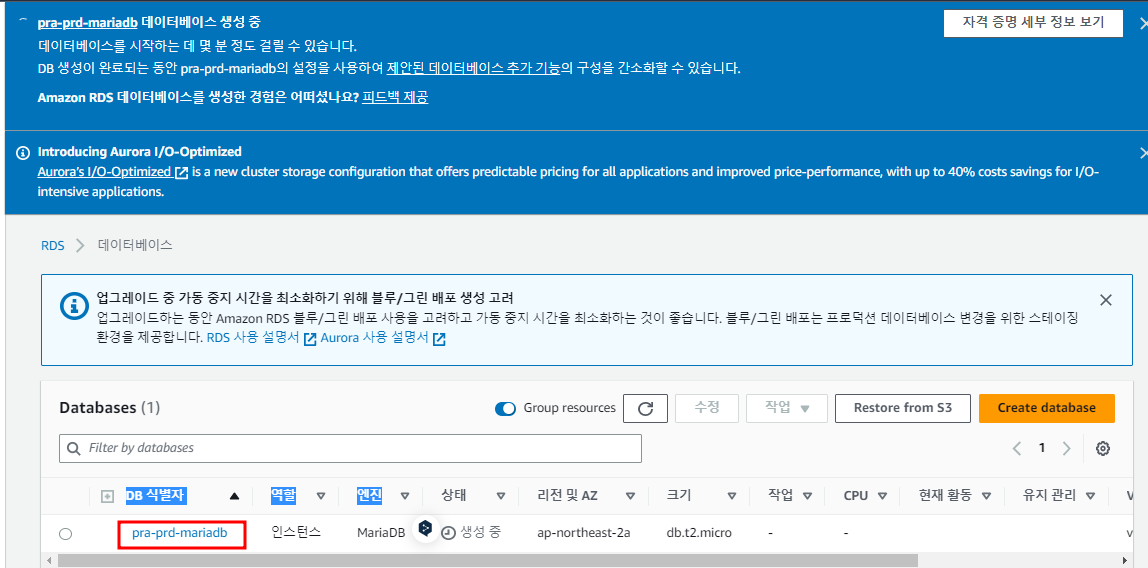Sort by DB 식별자 column arrow
The width and height of the screenshot is (1148, 568).
click(x=234, y=496)
